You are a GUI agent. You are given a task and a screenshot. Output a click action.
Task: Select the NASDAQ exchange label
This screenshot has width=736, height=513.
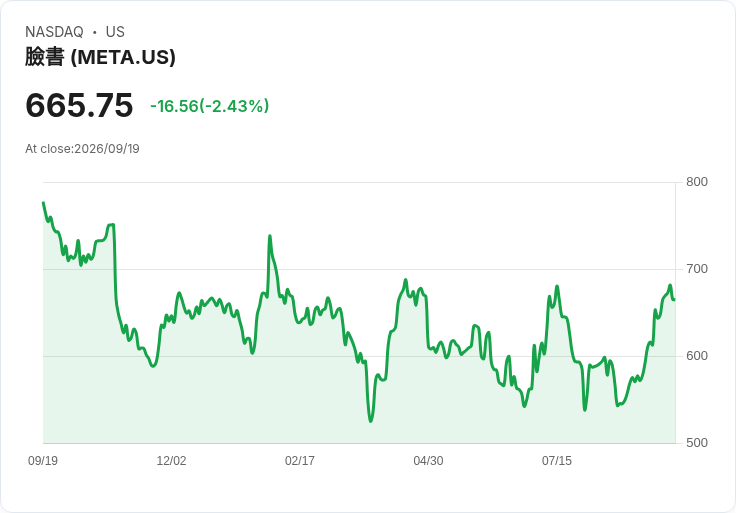[54, 32]
